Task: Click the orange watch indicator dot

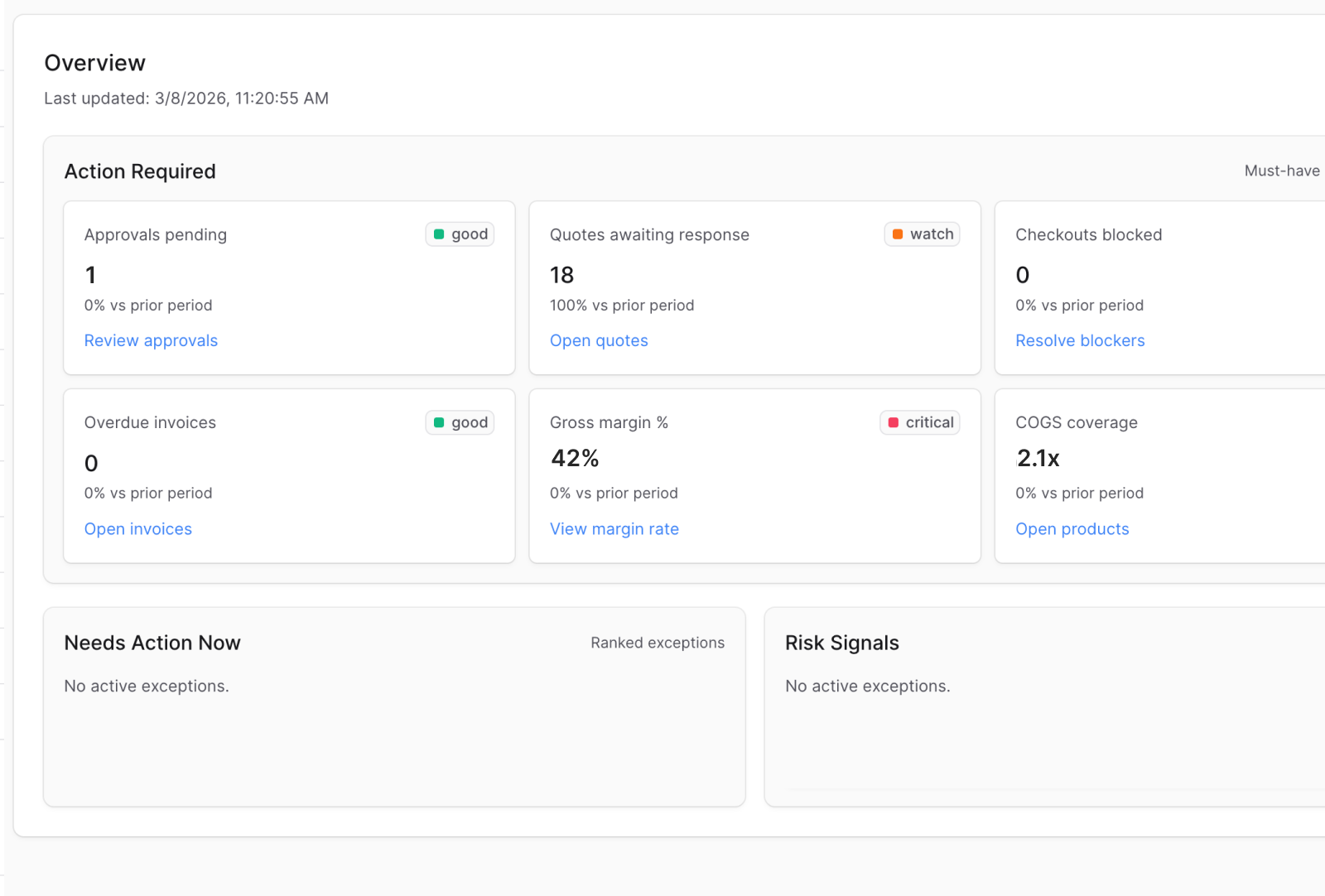Action: tap(898, 234)
